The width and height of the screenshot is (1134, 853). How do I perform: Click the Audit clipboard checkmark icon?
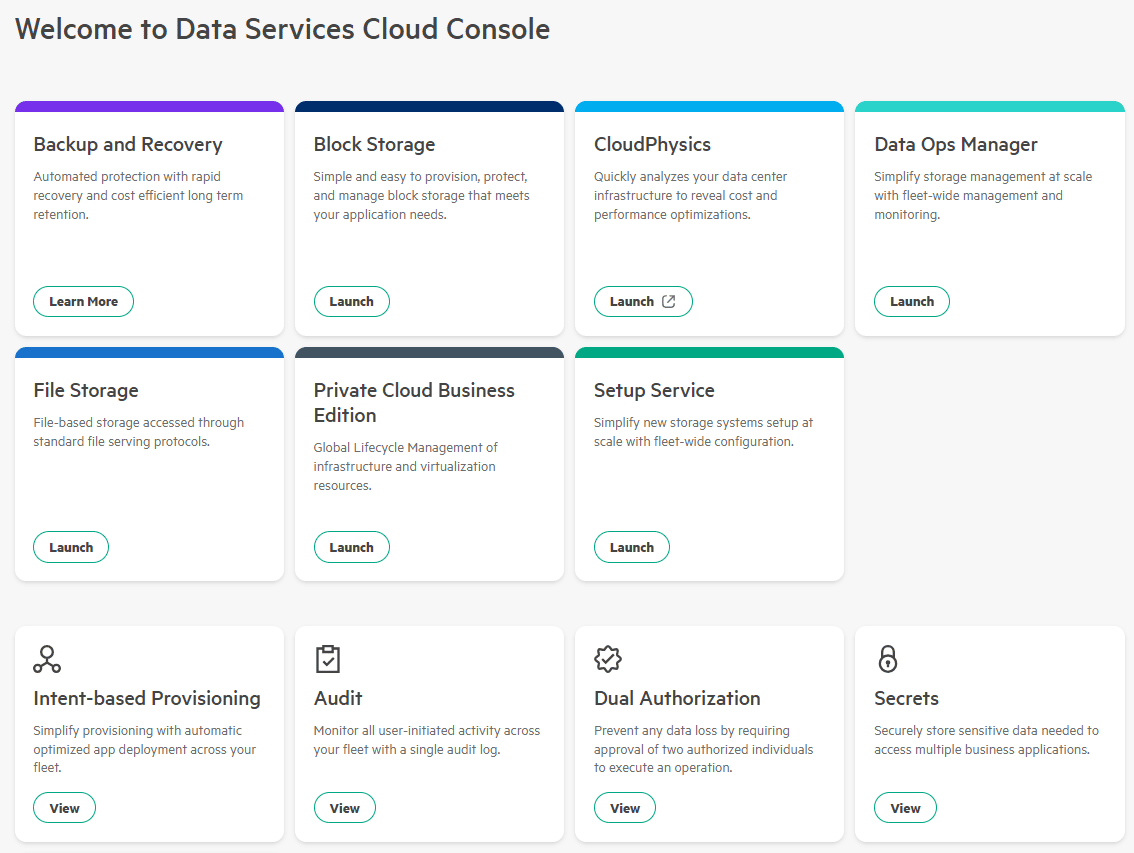click(327, 659)
